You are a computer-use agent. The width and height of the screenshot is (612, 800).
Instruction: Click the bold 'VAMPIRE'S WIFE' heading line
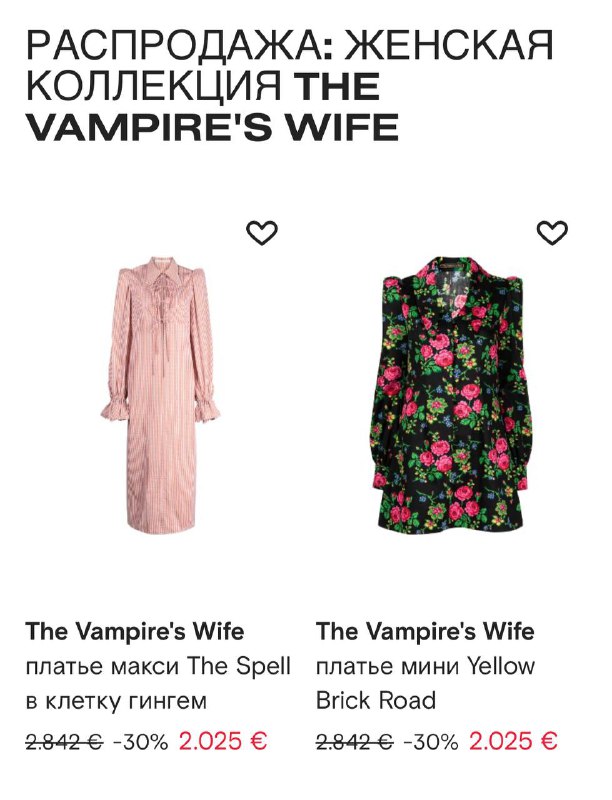point(212,127)
